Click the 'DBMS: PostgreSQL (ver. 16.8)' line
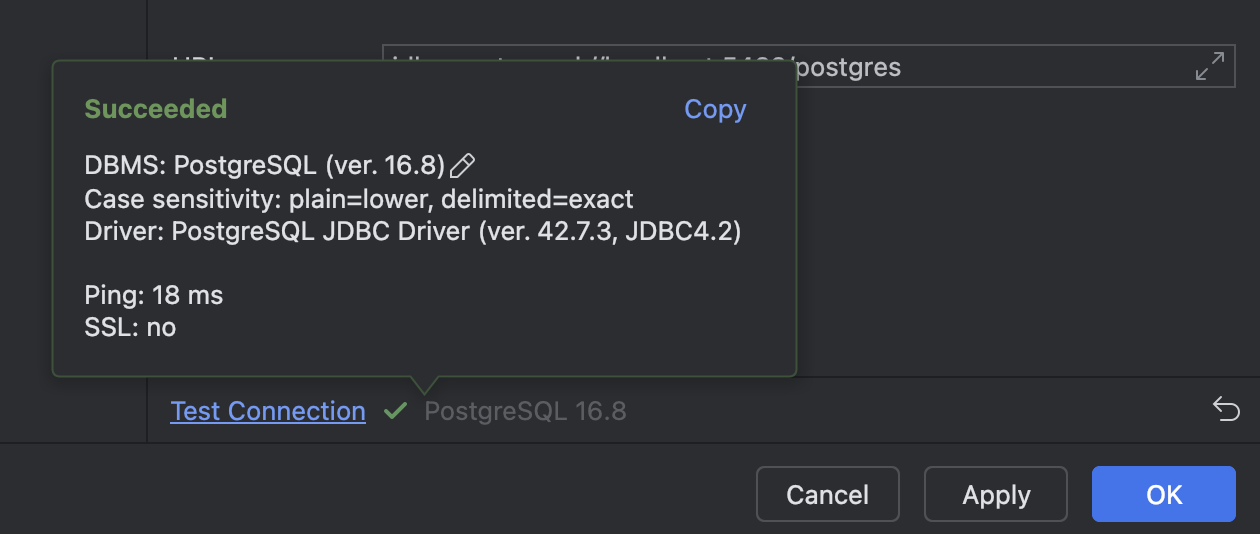The height and width of the screenshot is (534, 1260). (265, 166)
